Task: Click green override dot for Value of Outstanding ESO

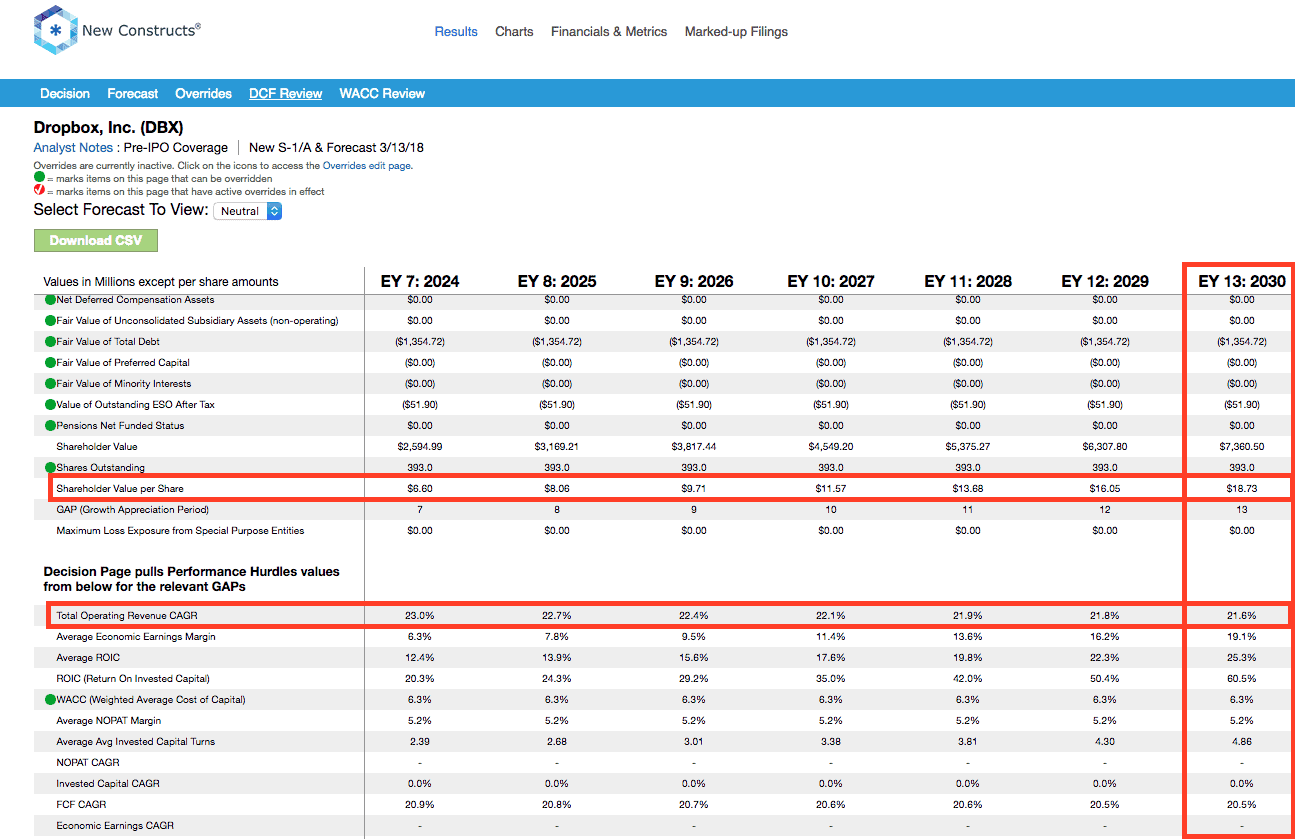Action: tap(50, 405)
